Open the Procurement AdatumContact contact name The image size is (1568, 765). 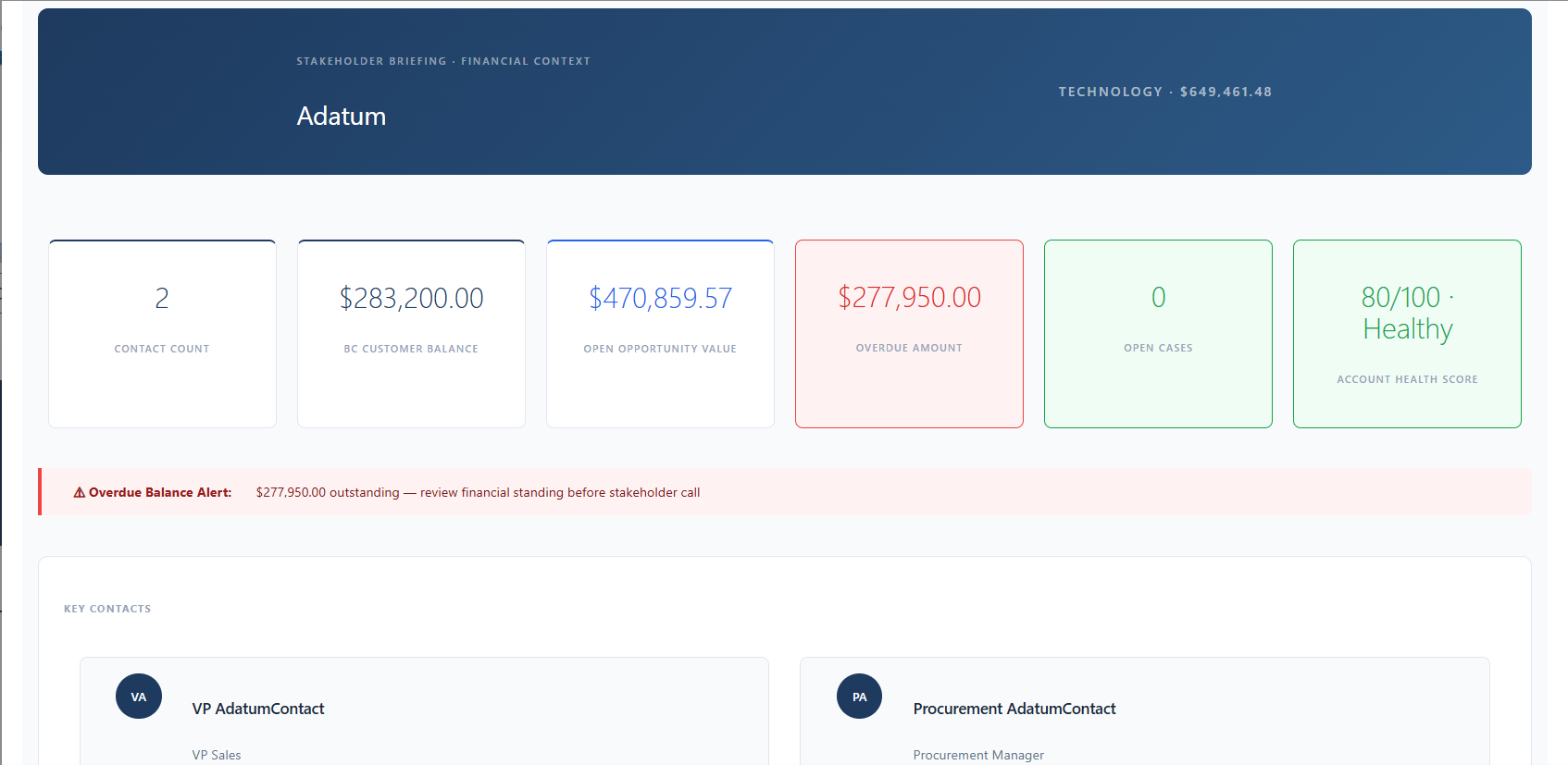(x=1014, y=709)
